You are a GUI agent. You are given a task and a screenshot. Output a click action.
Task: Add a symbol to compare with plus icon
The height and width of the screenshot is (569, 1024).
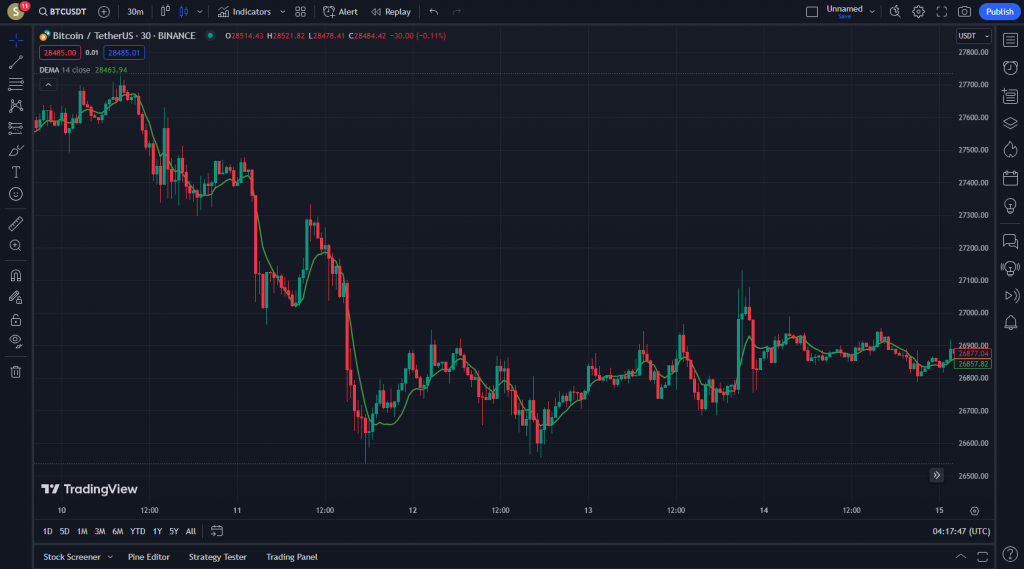pyautogui.click(x=104, y=12)
